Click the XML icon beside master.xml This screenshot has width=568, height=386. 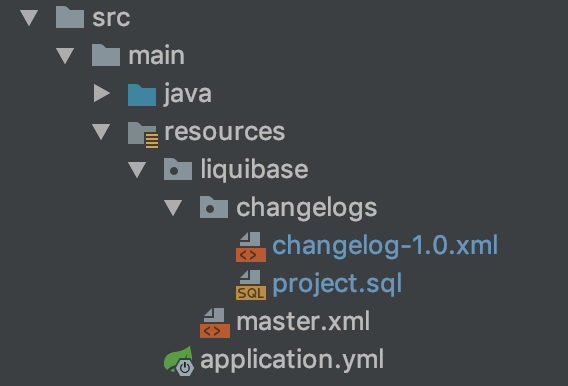(x=215, y=323)
